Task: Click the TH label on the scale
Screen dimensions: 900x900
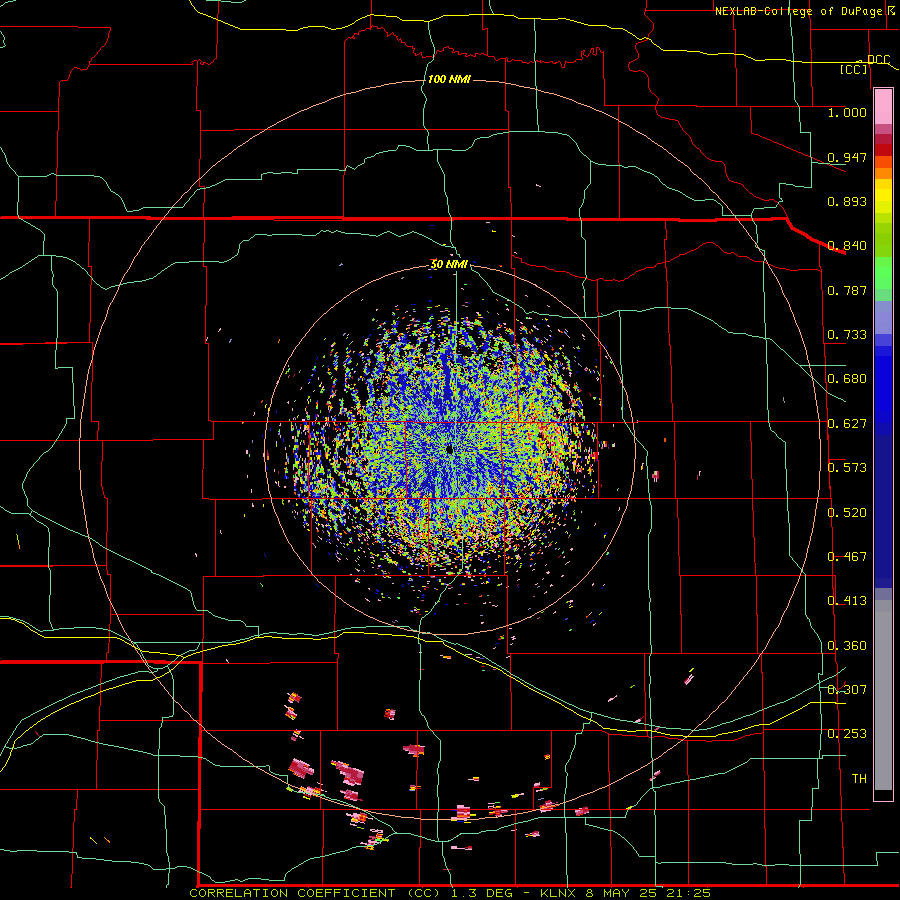Action: 859,778
